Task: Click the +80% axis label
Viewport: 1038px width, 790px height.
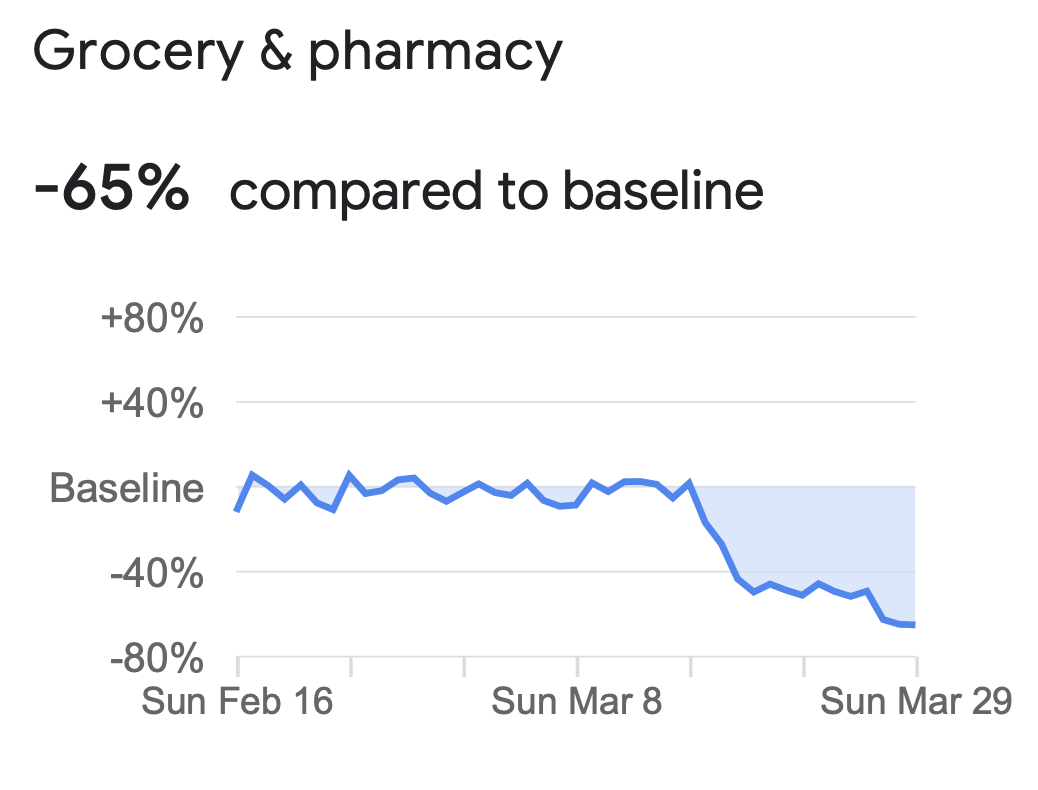Action: [152, 319]
